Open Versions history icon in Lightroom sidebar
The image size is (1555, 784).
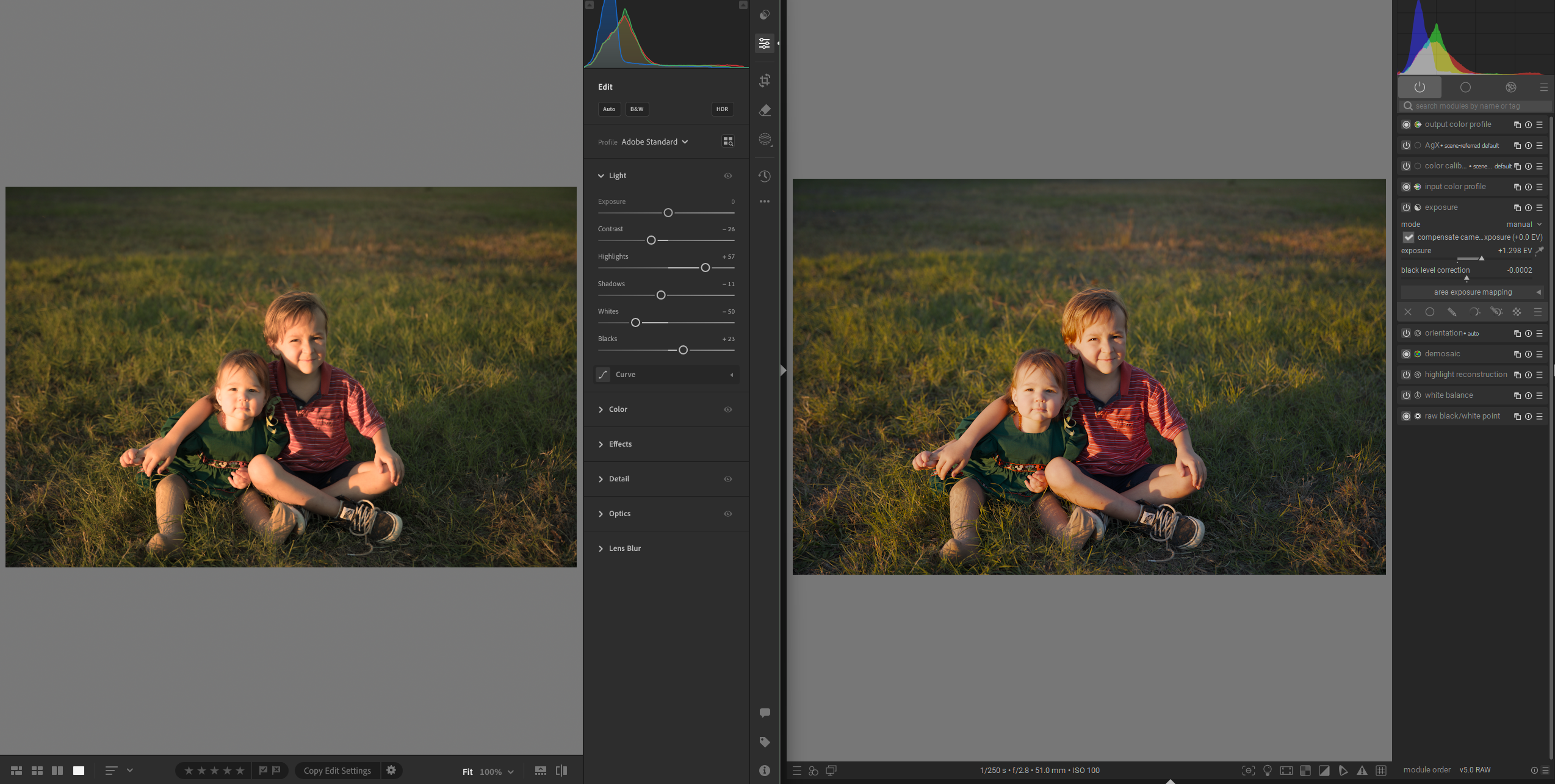[765, 176]
